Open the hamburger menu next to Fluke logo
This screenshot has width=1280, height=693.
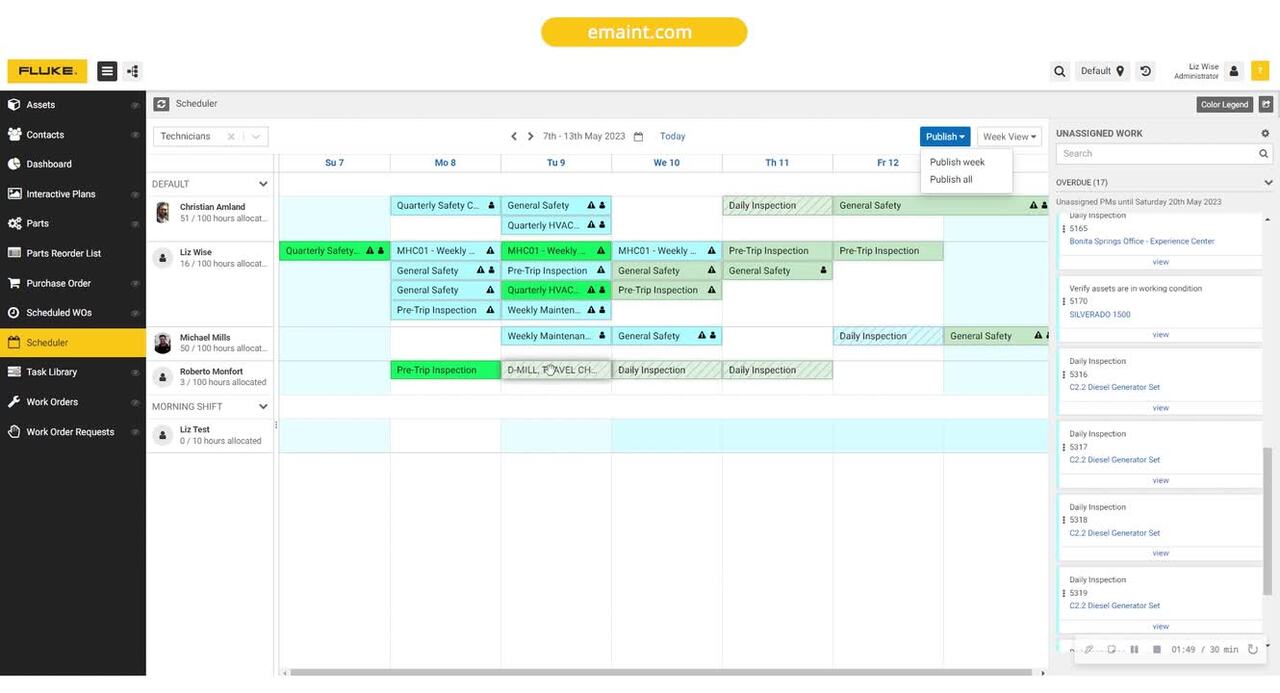click(x=107, y=71)
